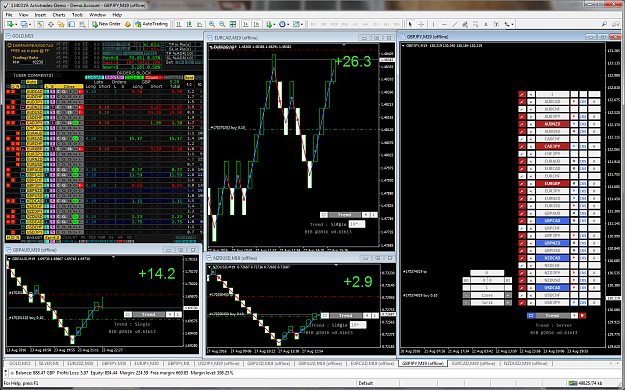This screenshot has height=390, width=625.
Task: Open the MetaEditor icon next to New Order
Action: 128,24
